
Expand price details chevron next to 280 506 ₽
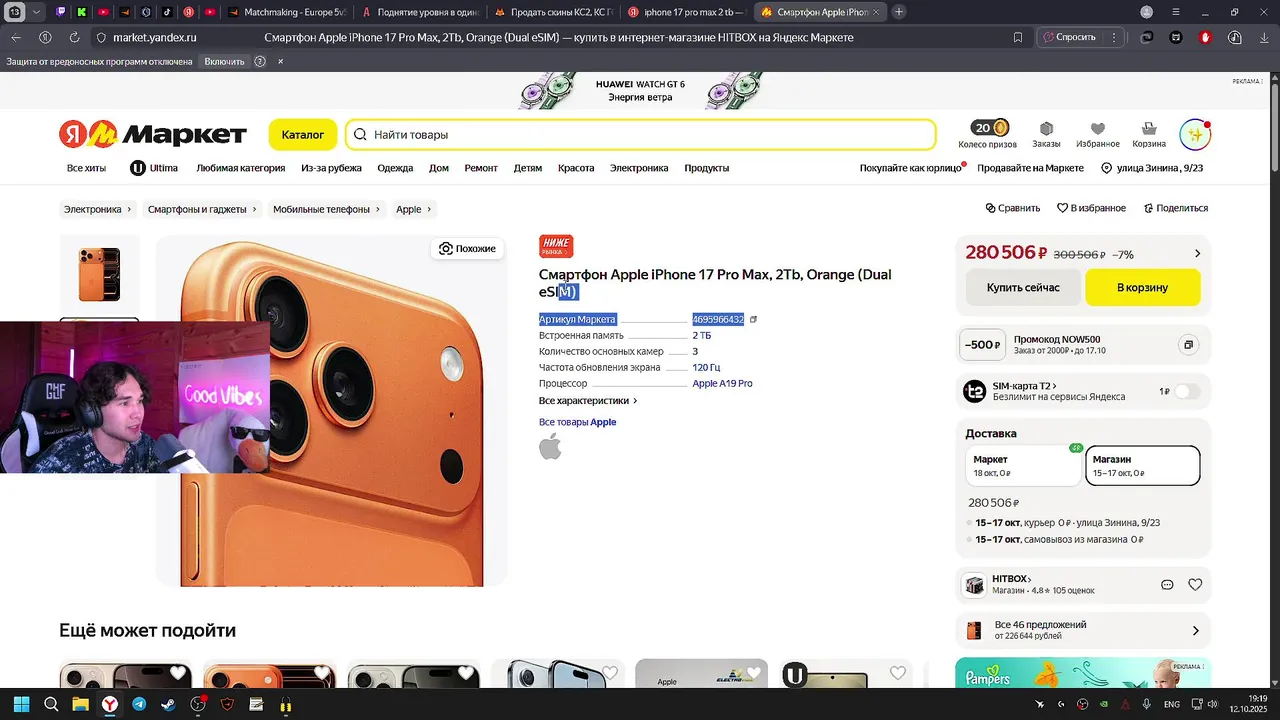1197,254
